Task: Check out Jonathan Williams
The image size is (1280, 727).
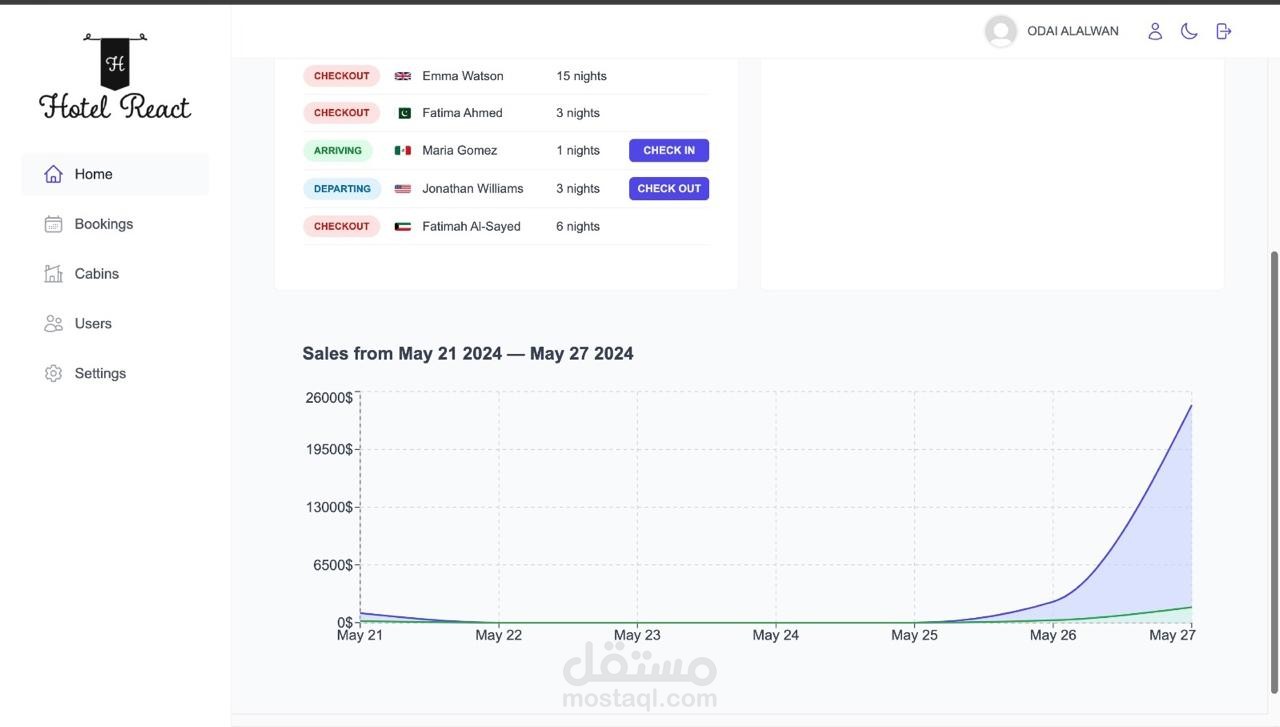Action: click(668, 188)
